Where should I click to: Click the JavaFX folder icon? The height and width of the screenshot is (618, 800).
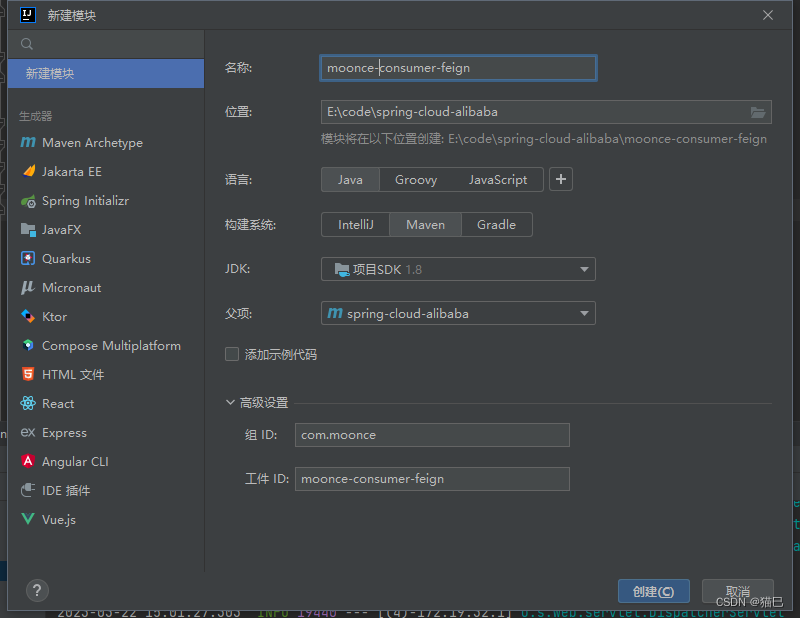(28, 230)
